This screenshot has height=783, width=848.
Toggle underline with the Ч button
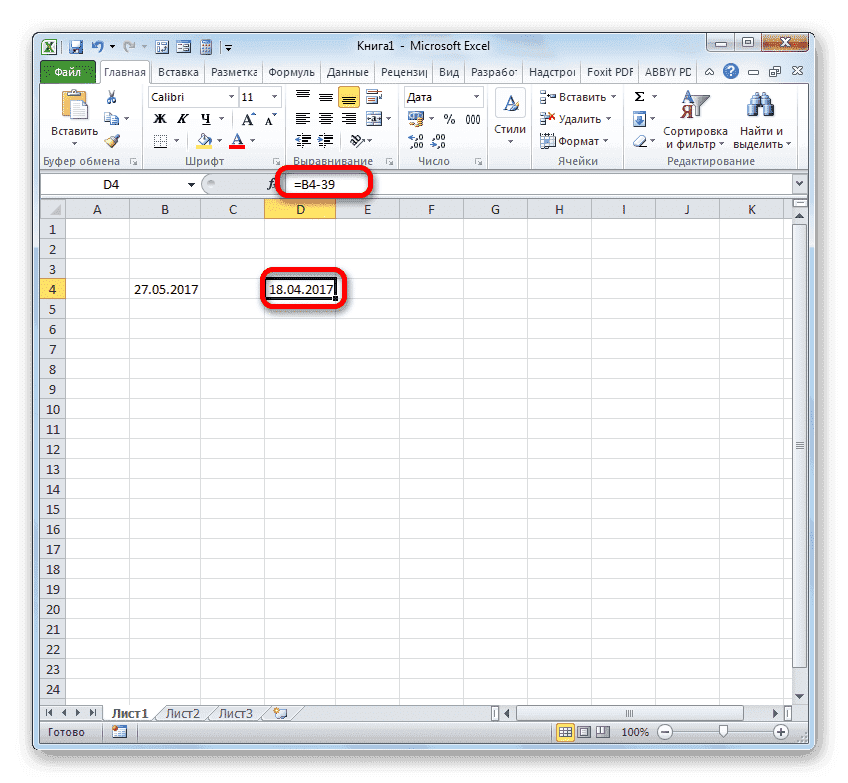coord(205,118)
